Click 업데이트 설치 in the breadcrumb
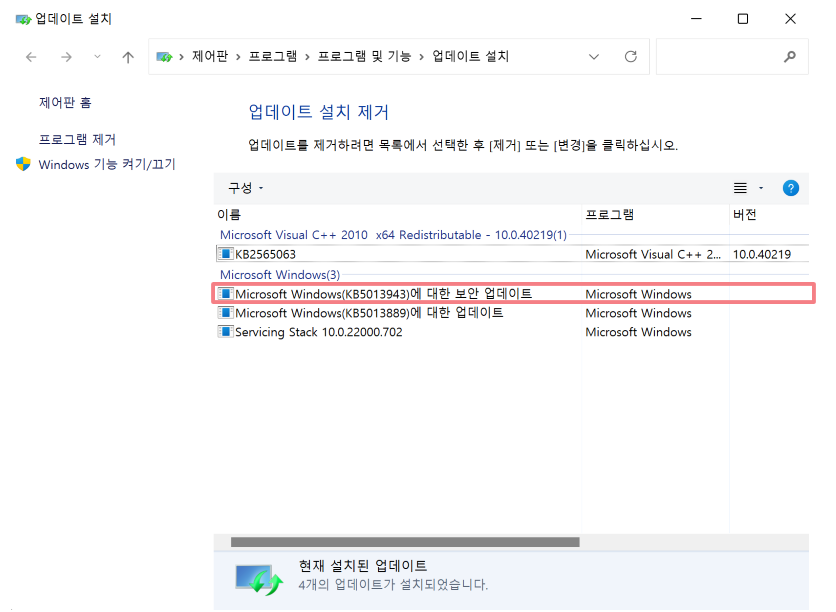836x612 pixels. click(x=470, y=56)
